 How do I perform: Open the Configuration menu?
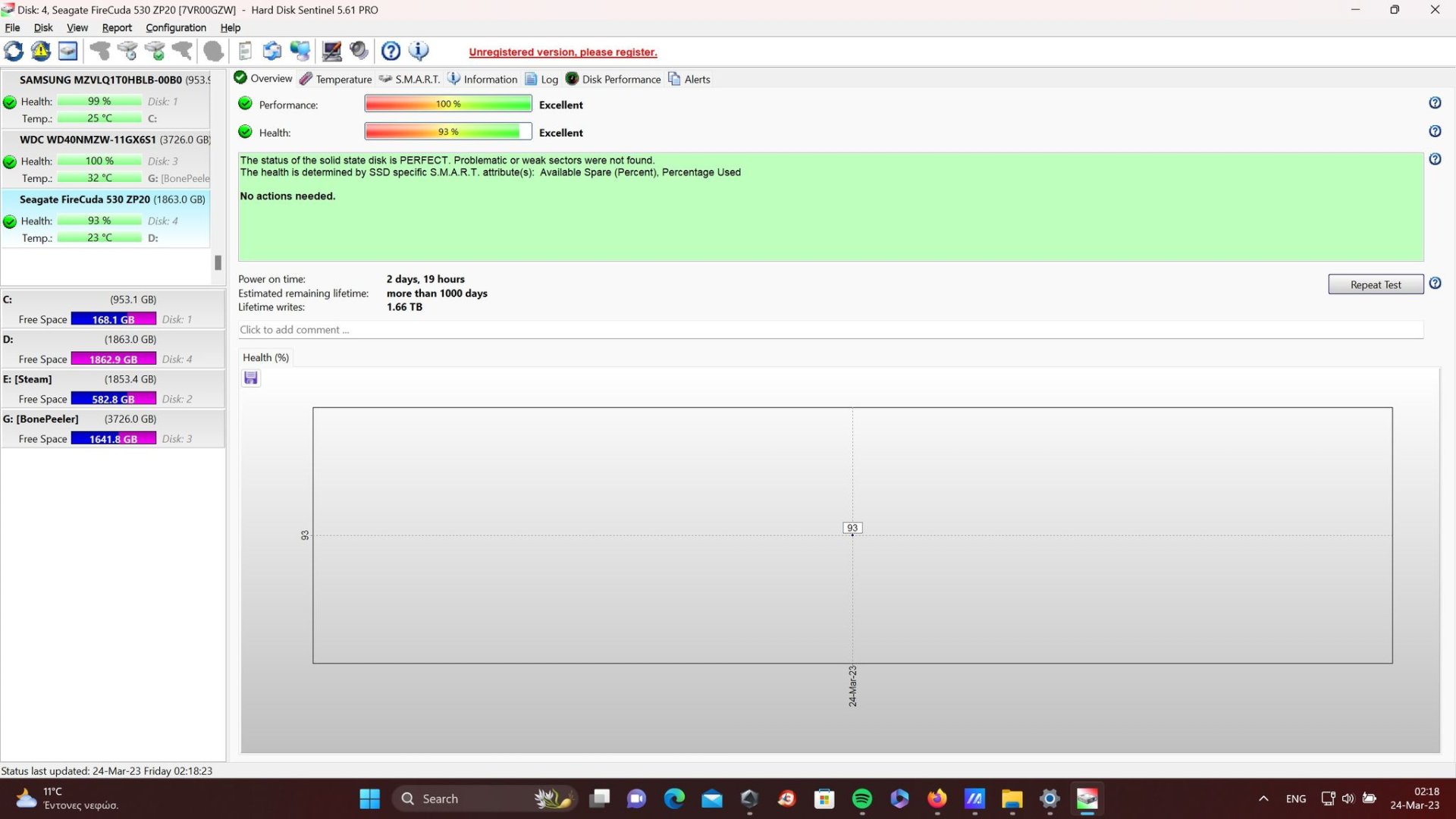coord(175,27)
